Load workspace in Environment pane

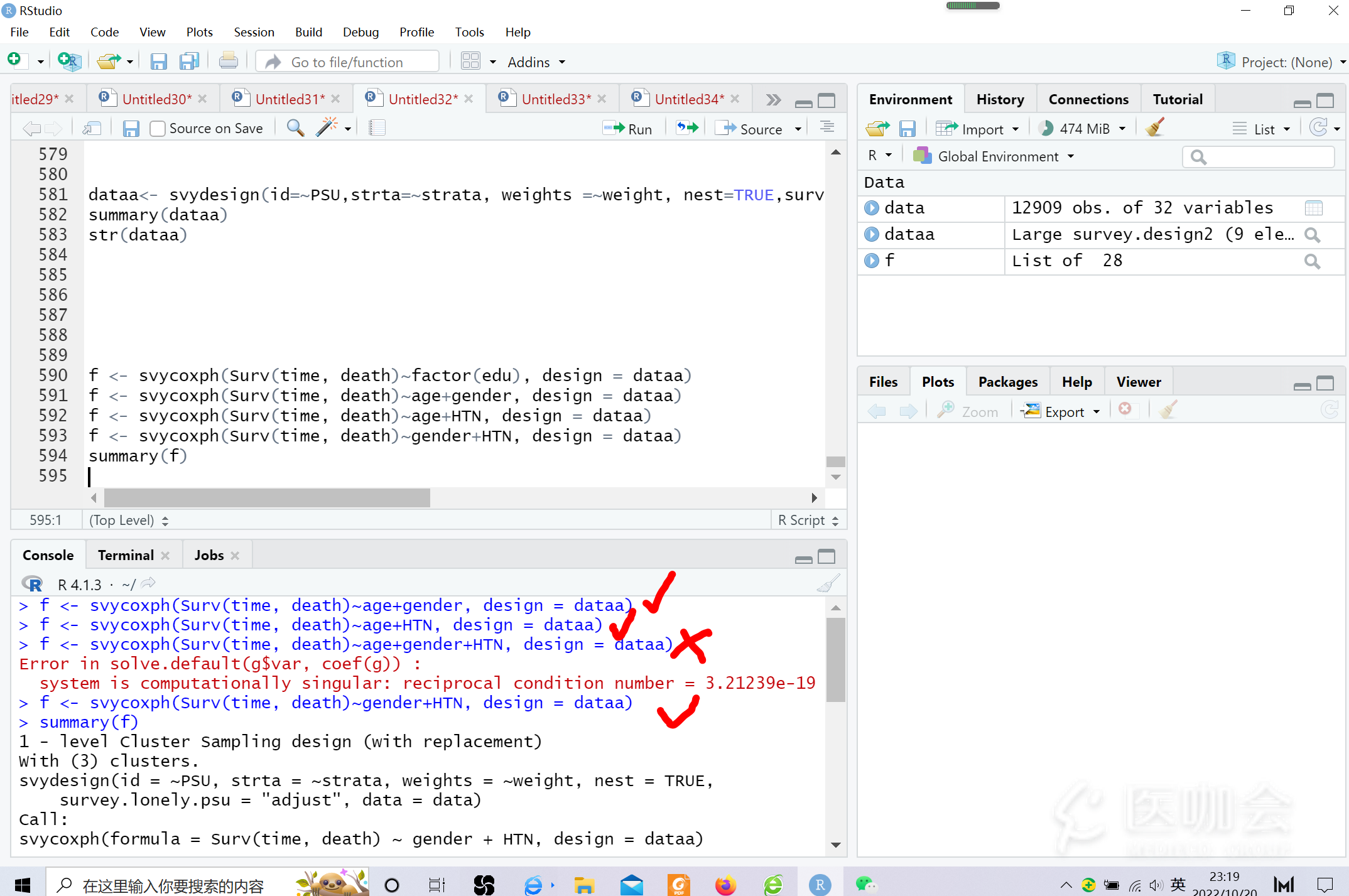877,129
